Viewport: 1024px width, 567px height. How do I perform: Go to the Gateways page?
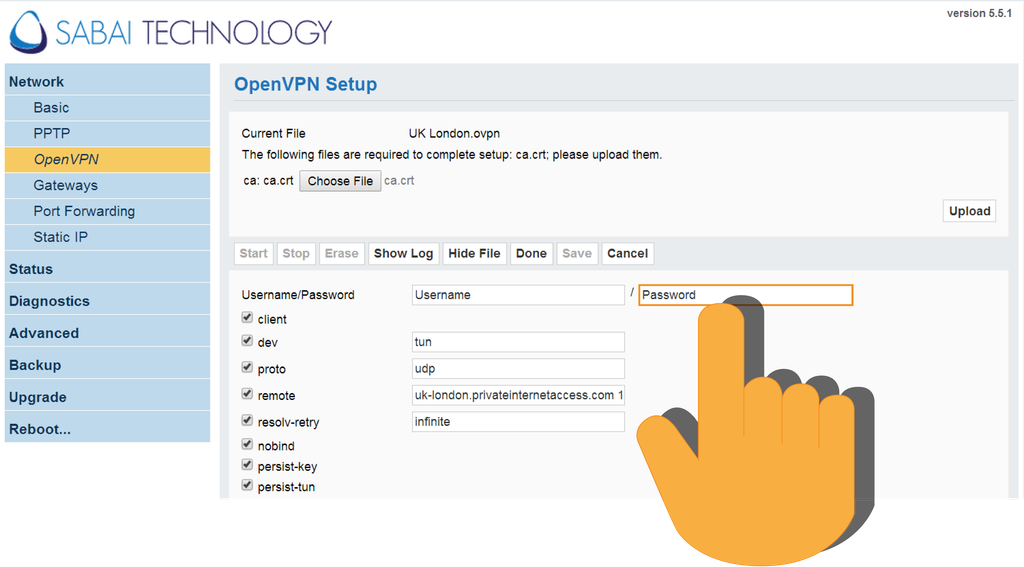point(107,186)
